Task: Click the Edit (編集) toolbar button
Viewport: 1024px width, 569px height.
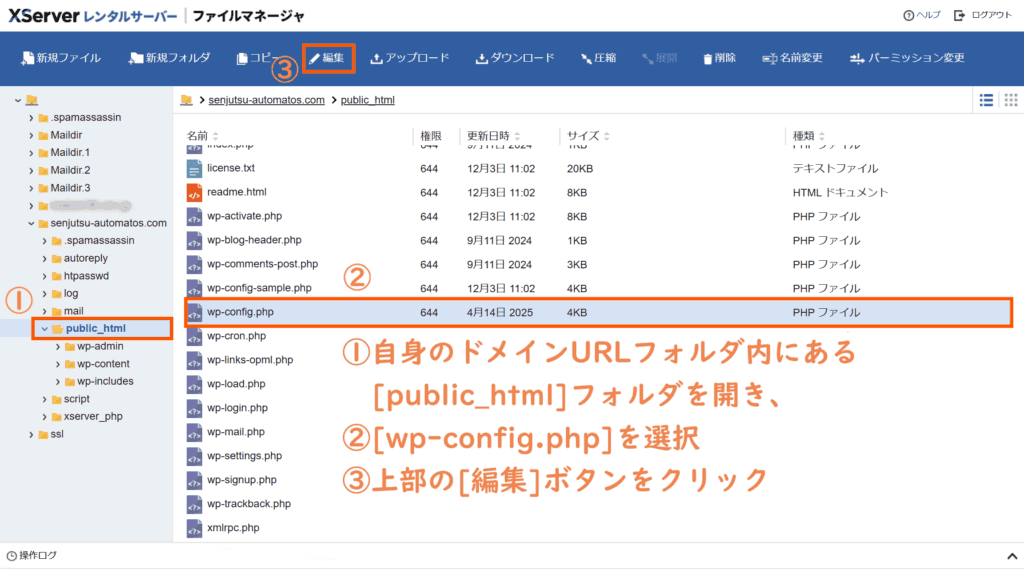Action: tap(327, 58)
